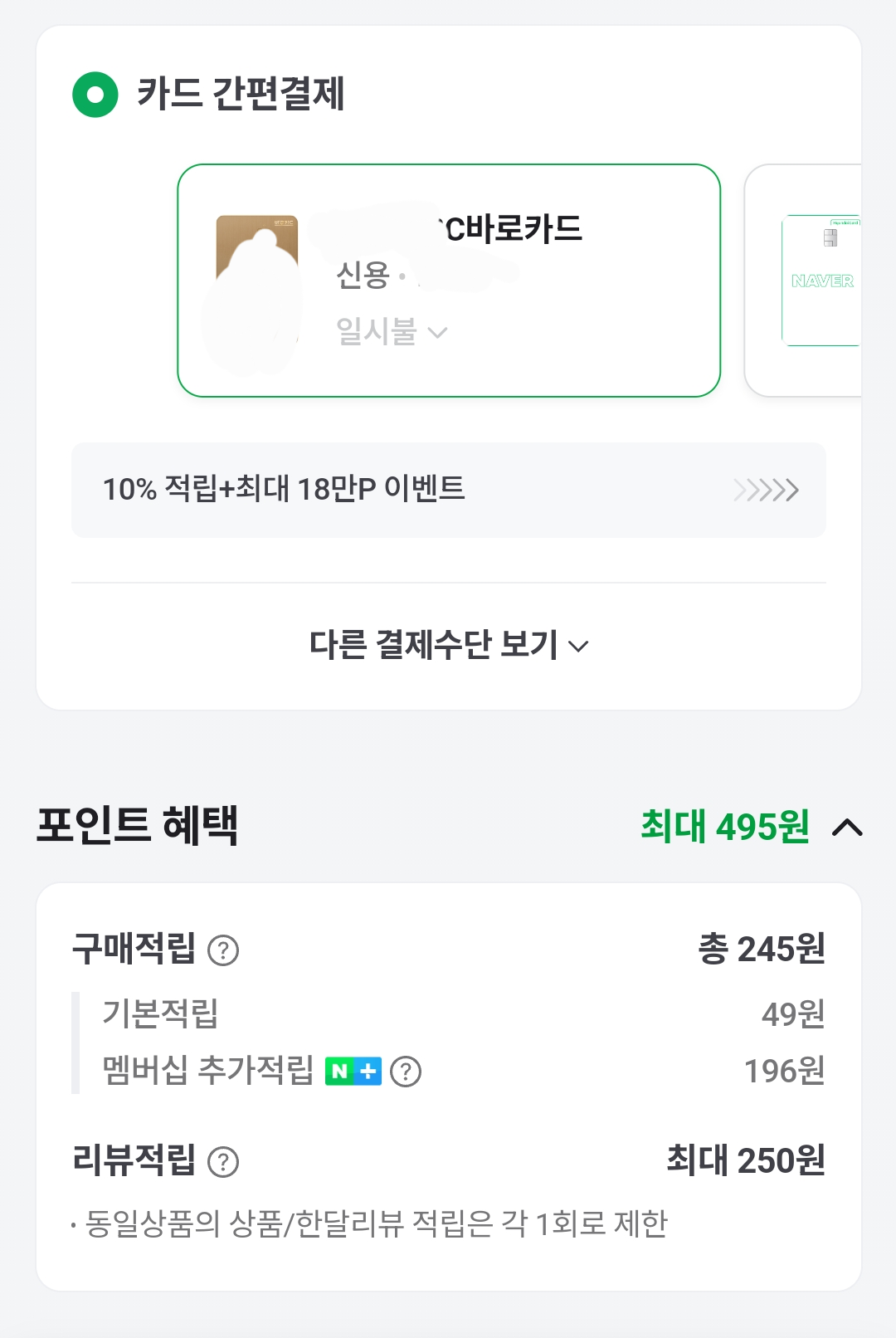The width and height of the screenshot is (896, 1338).
Task: Tap the N+ membership badge icon
Action: coord(353,1072)
